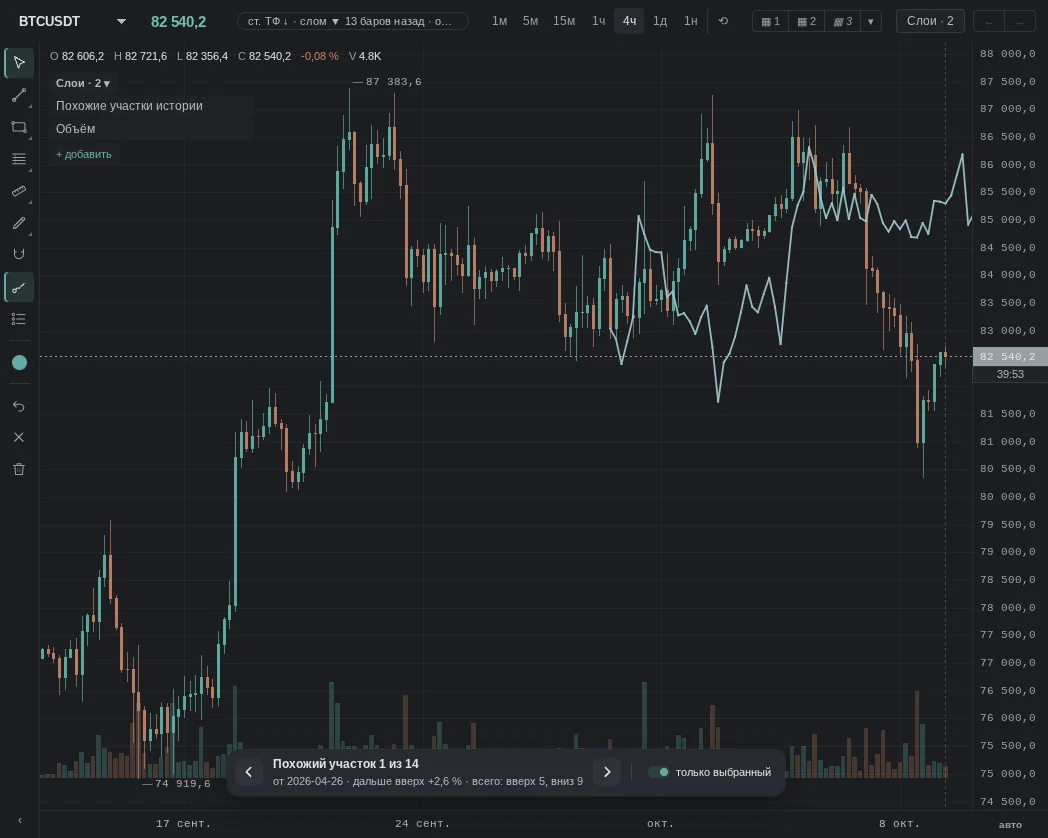
Task: Collapse the left toolbar with bottom chevron
Action: (x=19, y=821)
